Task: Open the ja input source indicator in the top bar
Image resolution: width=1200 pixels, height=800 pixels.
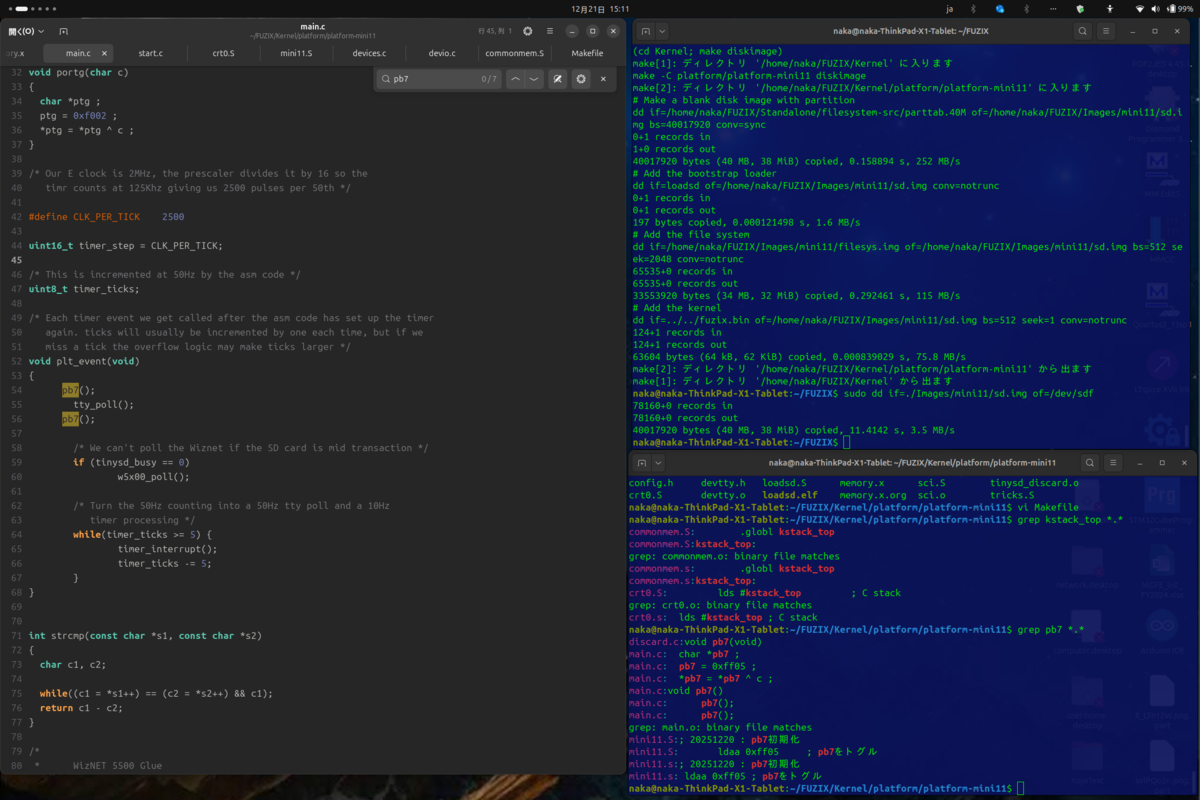Action: click(x=950, y=8)
